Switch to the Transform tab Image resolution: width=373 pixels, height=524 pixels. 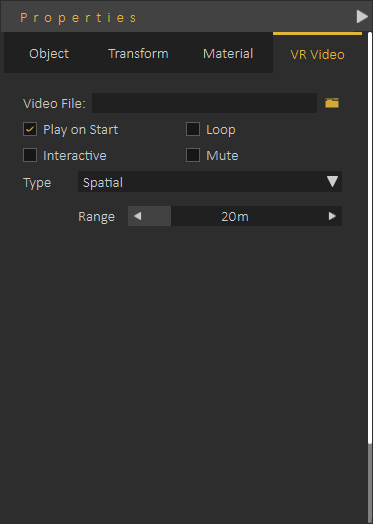pos(138,53)
